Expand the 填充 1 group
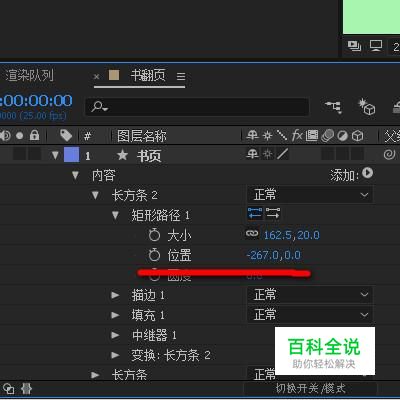This screenshot has height=400, width=400. click(115, 315)
